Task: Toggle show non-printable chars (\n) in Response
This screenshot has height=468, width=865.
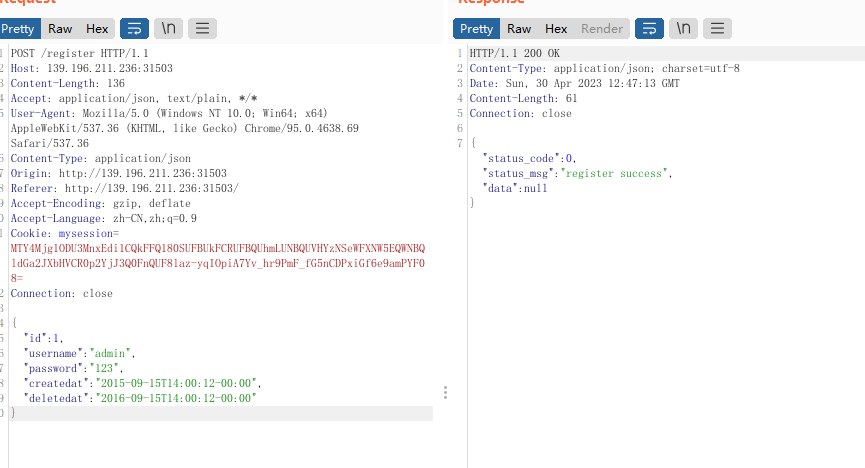Action: [684, 29]
